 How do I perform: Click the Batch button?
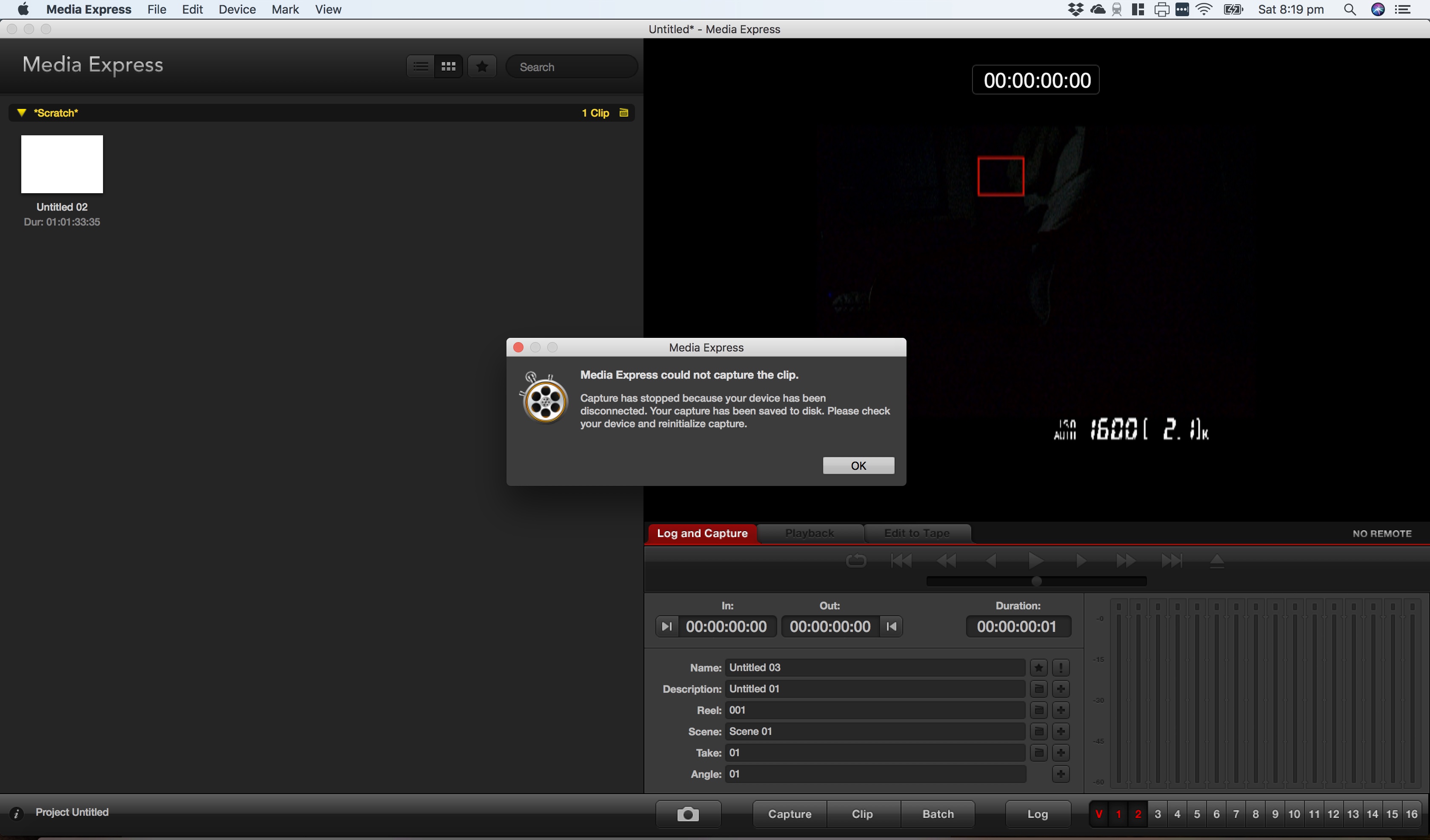point(938,814)
